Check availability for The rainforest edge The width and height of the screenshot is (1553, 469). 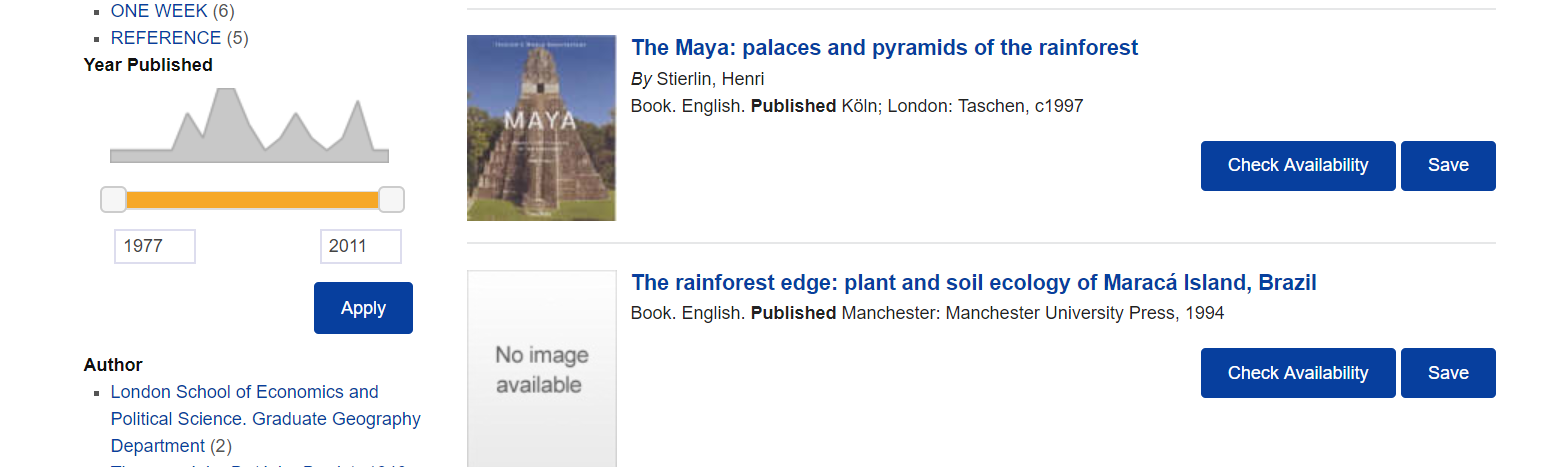(1297, 373)
